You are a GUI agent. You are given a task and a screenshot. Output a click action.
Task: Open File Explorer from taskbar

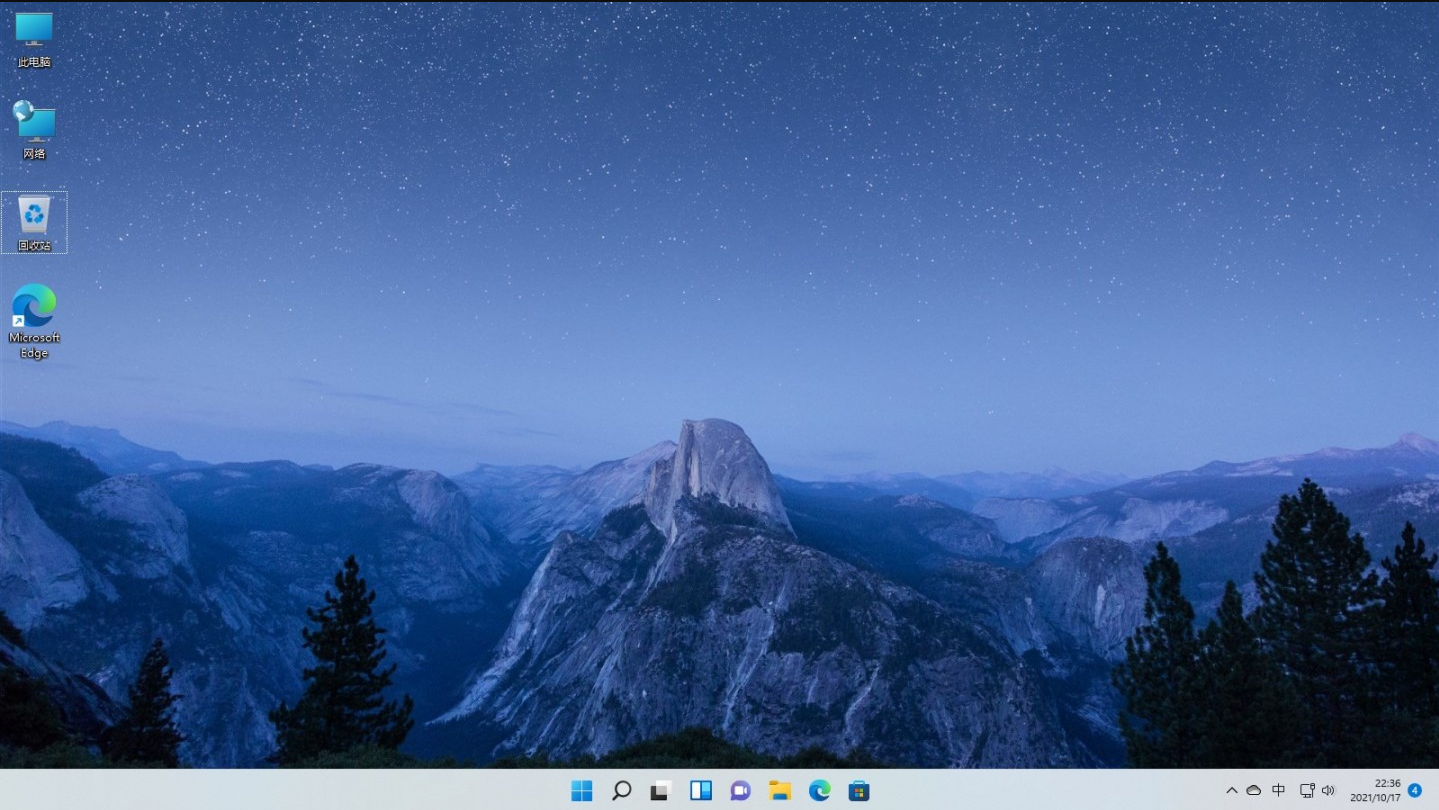pyautogui.click(x=780, y=791)
